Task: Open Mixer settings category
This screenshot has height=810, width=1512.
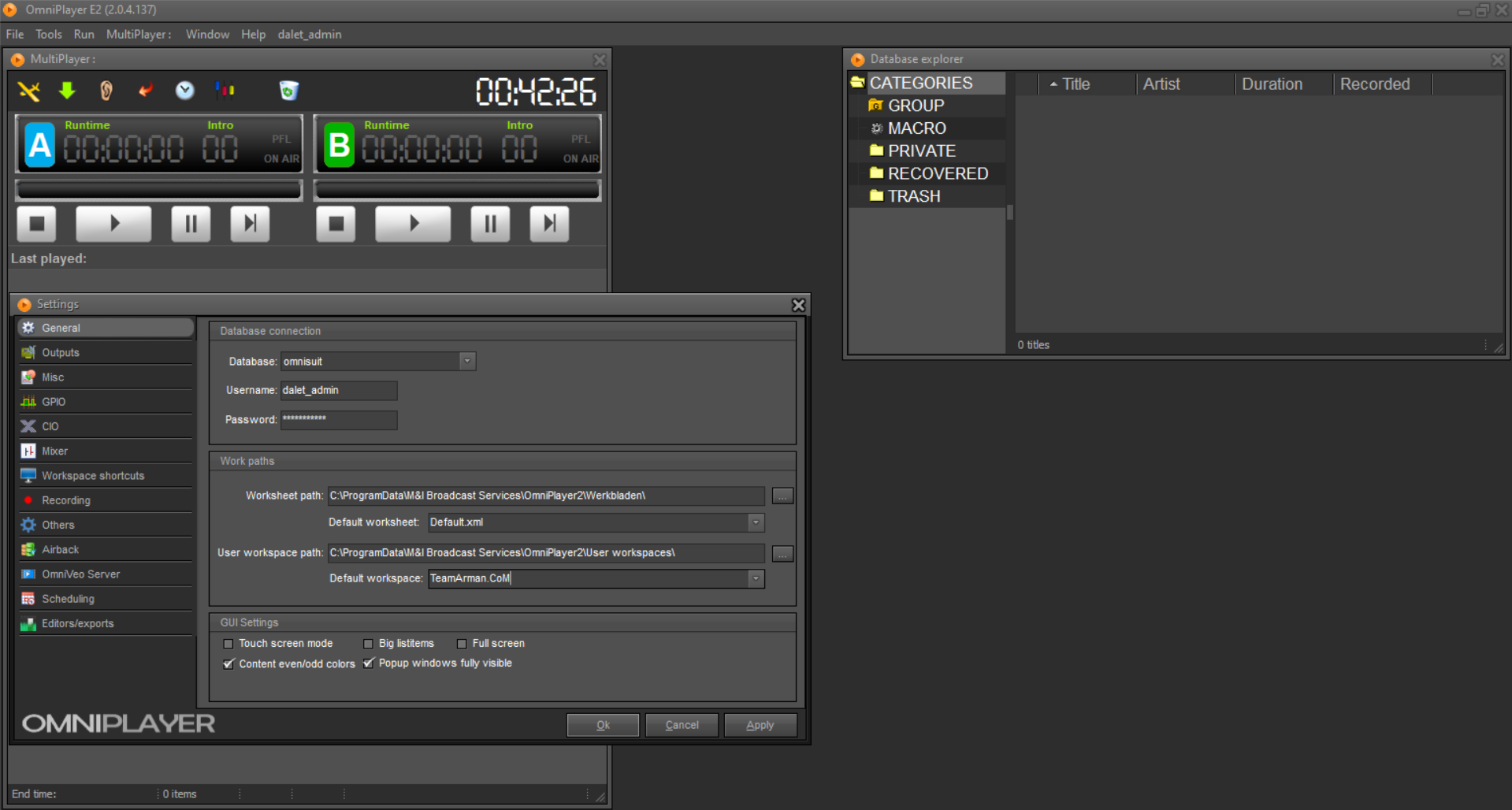Action: [x=106, y=451]
